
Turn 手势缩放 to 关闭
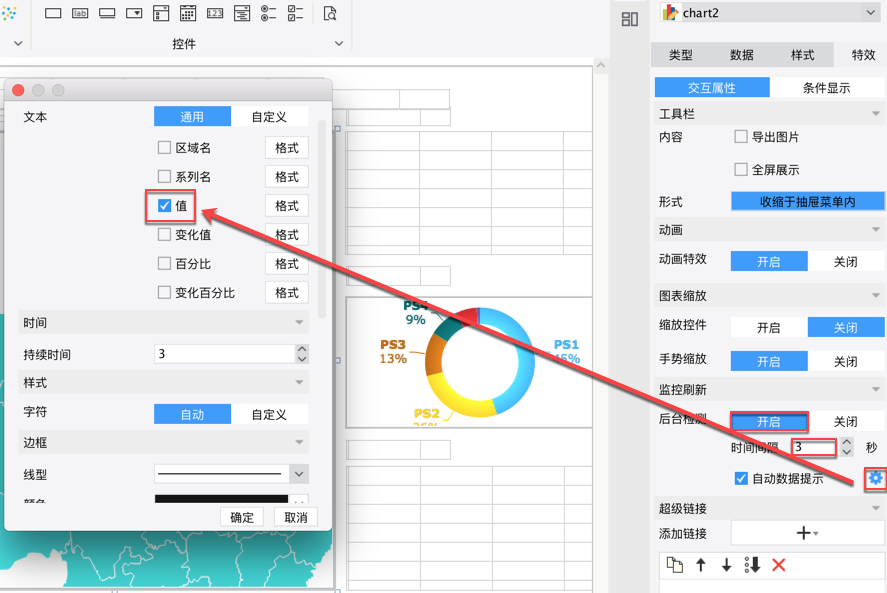pyautogui.click(x=846, y=361)
